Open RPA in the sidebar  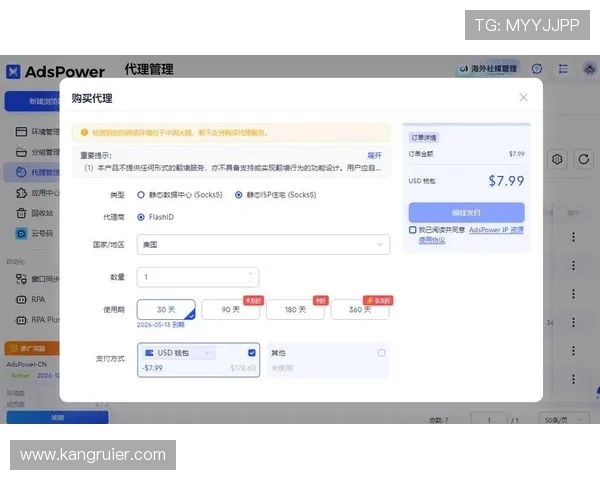tap(31, 299)
